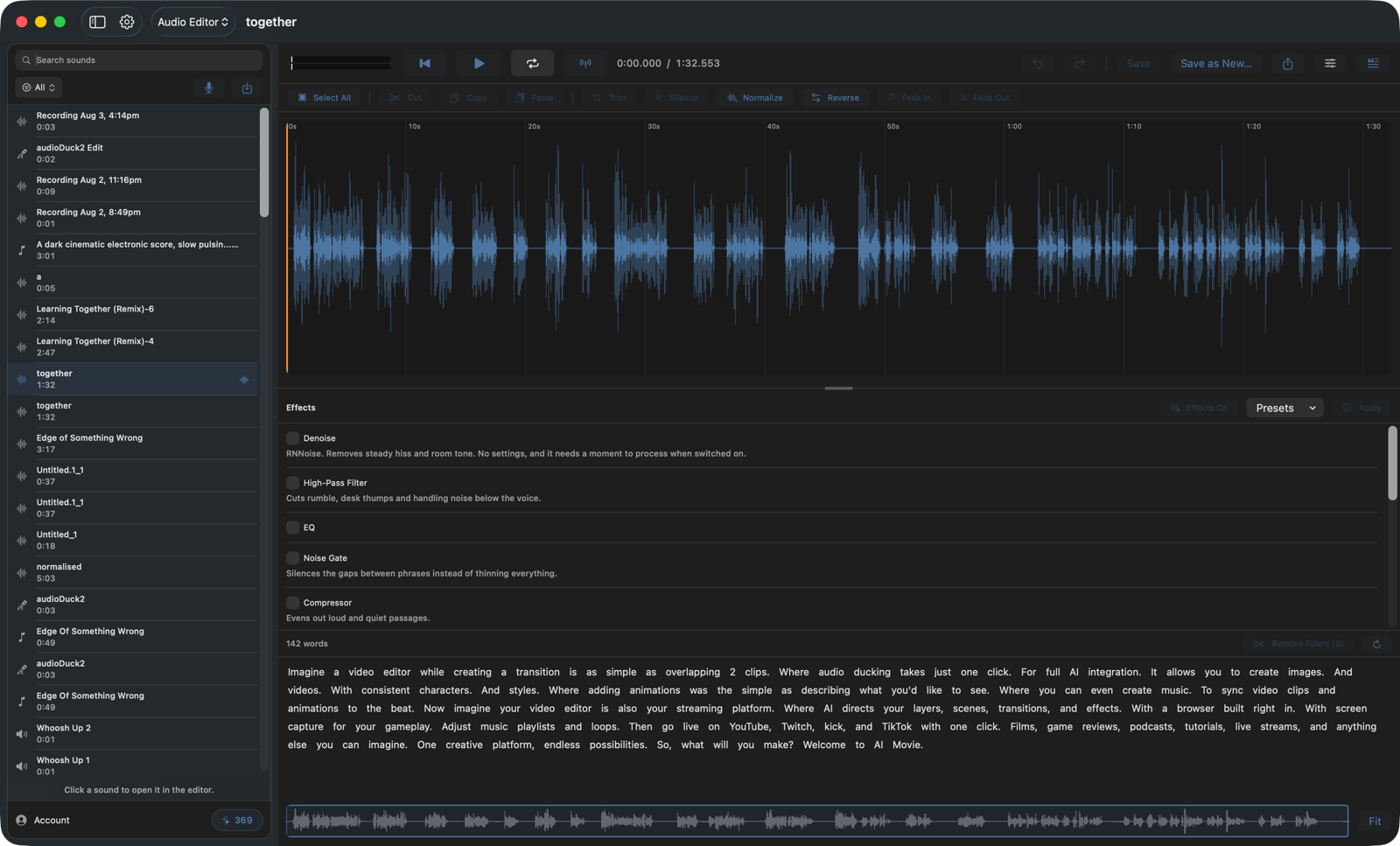The height and width of the screenshot is (846, 1400).
Task: Click the Trim tool
Action: 609,98
